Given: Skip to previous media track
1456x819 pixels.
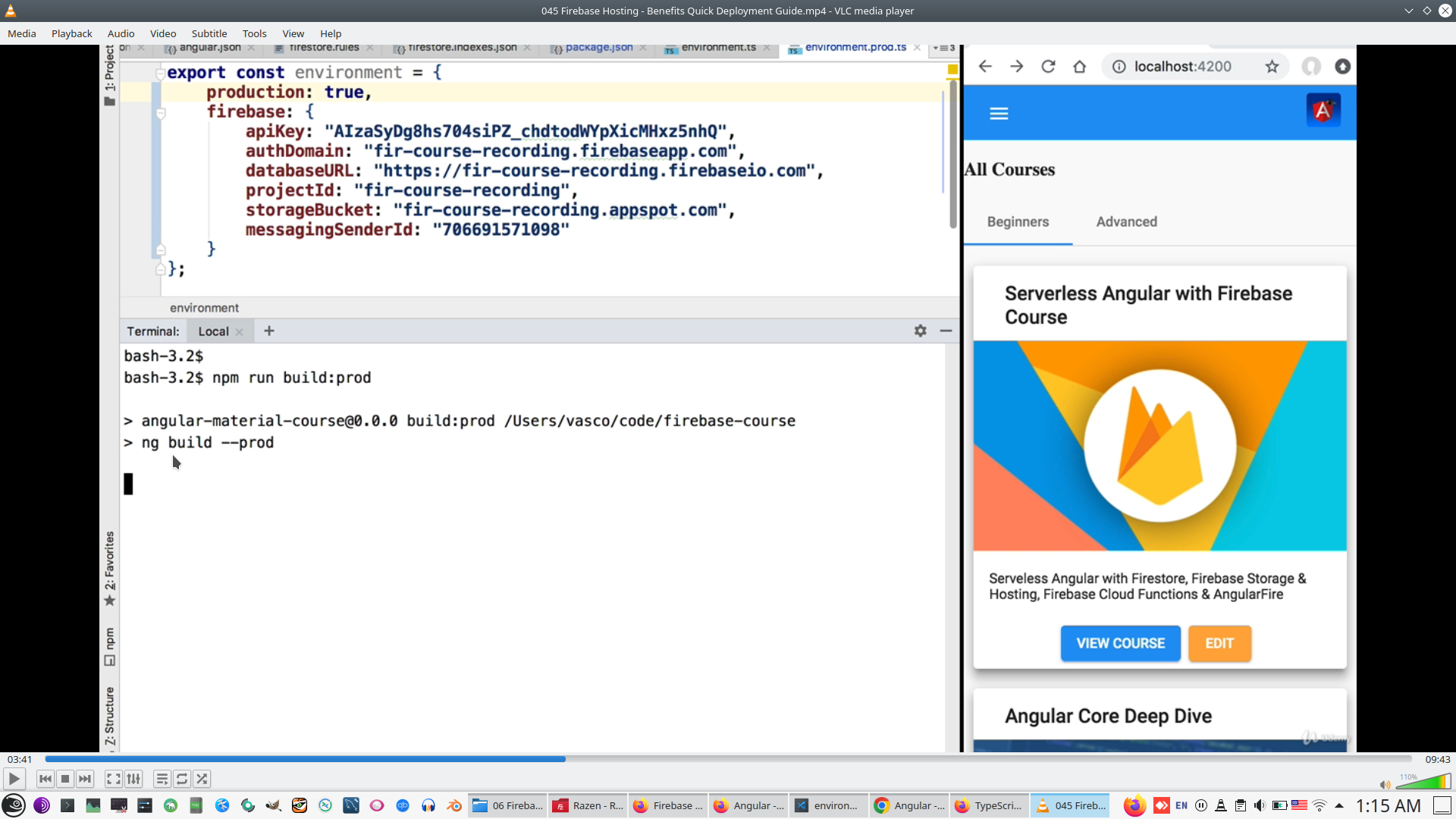Looking at the screenshot, I should coord(45,779).
